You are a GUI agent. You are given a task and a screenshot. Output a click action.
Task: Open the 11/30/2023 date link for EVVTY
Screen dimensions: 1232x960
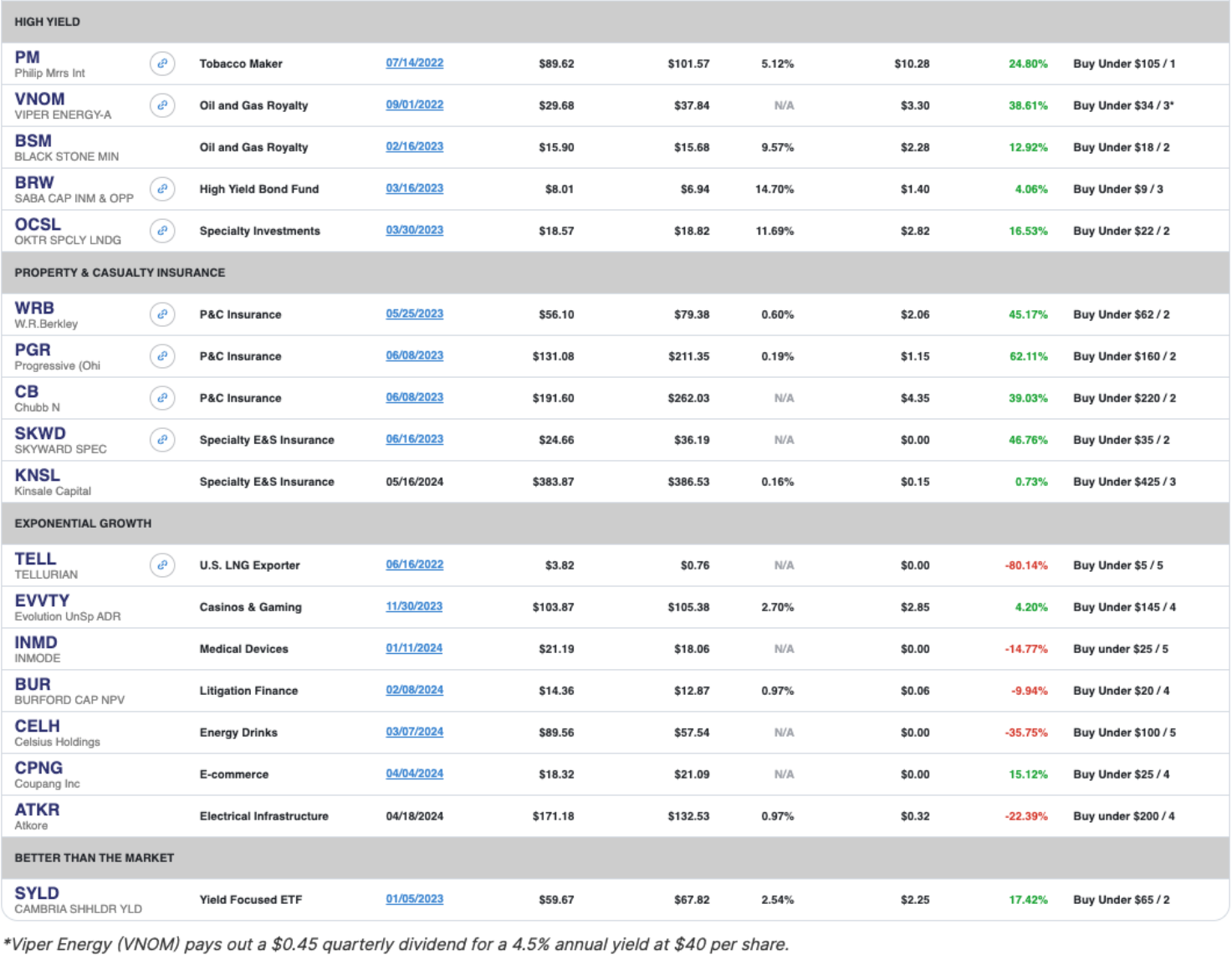click(x=414, y=606)
